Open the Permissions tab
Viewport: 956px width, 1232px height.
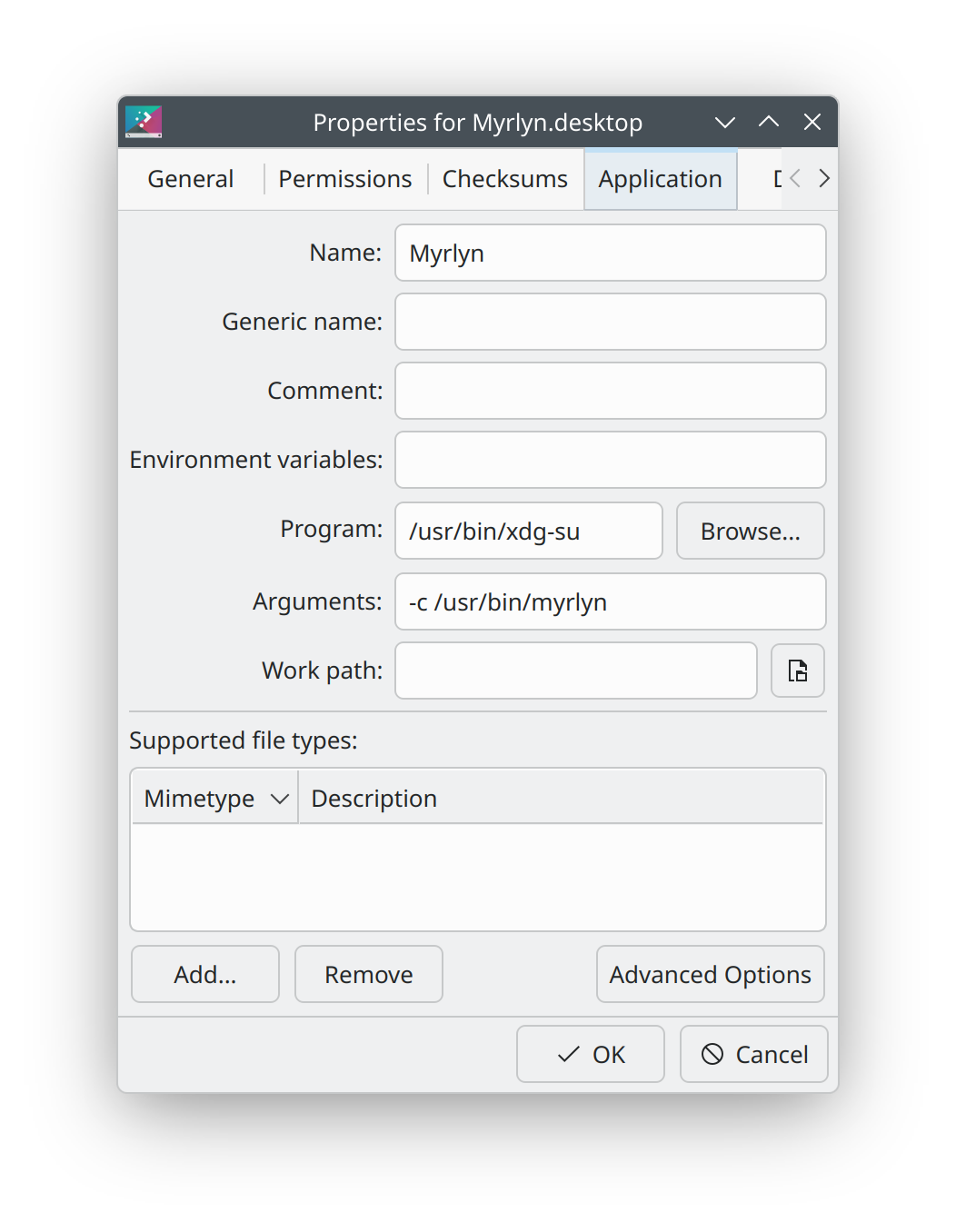345,179
